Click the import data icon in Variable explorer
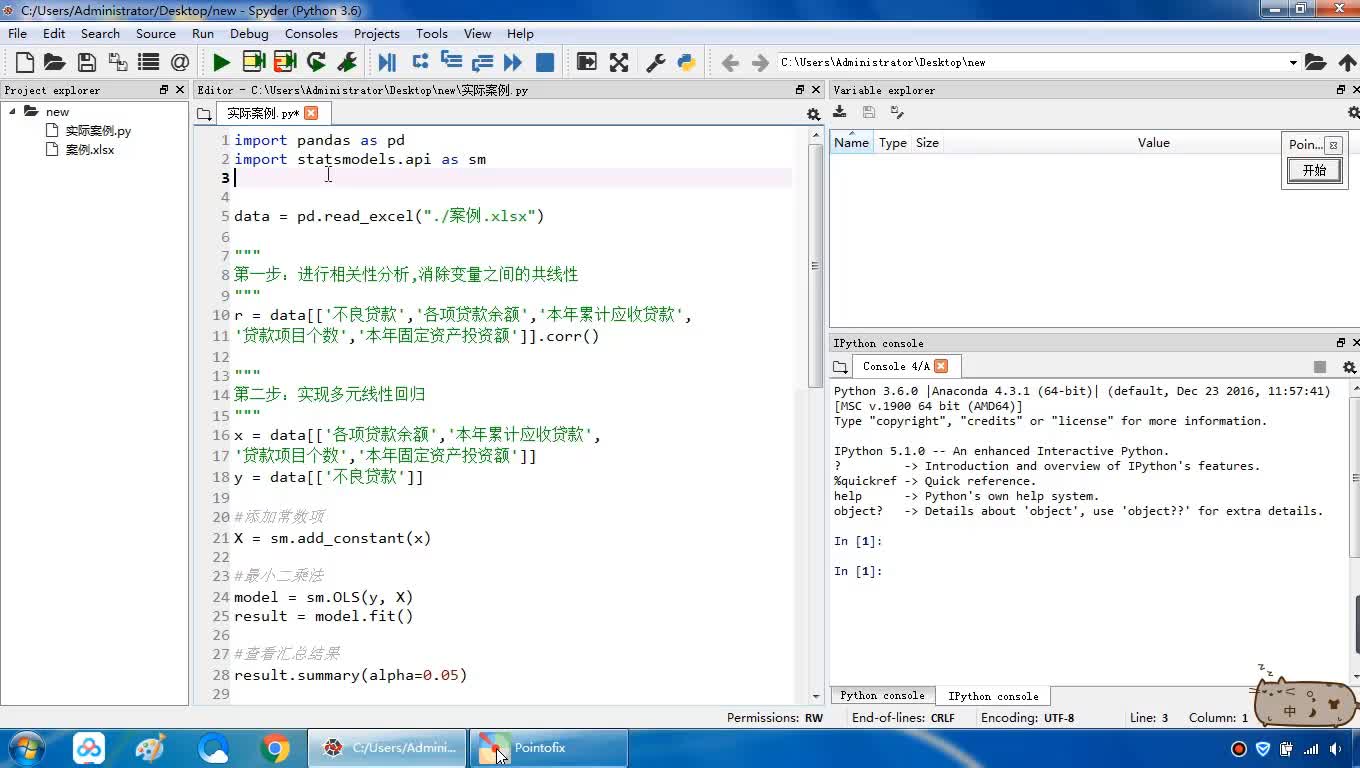The image size is (1360, 768). click(x=840, y=113)
